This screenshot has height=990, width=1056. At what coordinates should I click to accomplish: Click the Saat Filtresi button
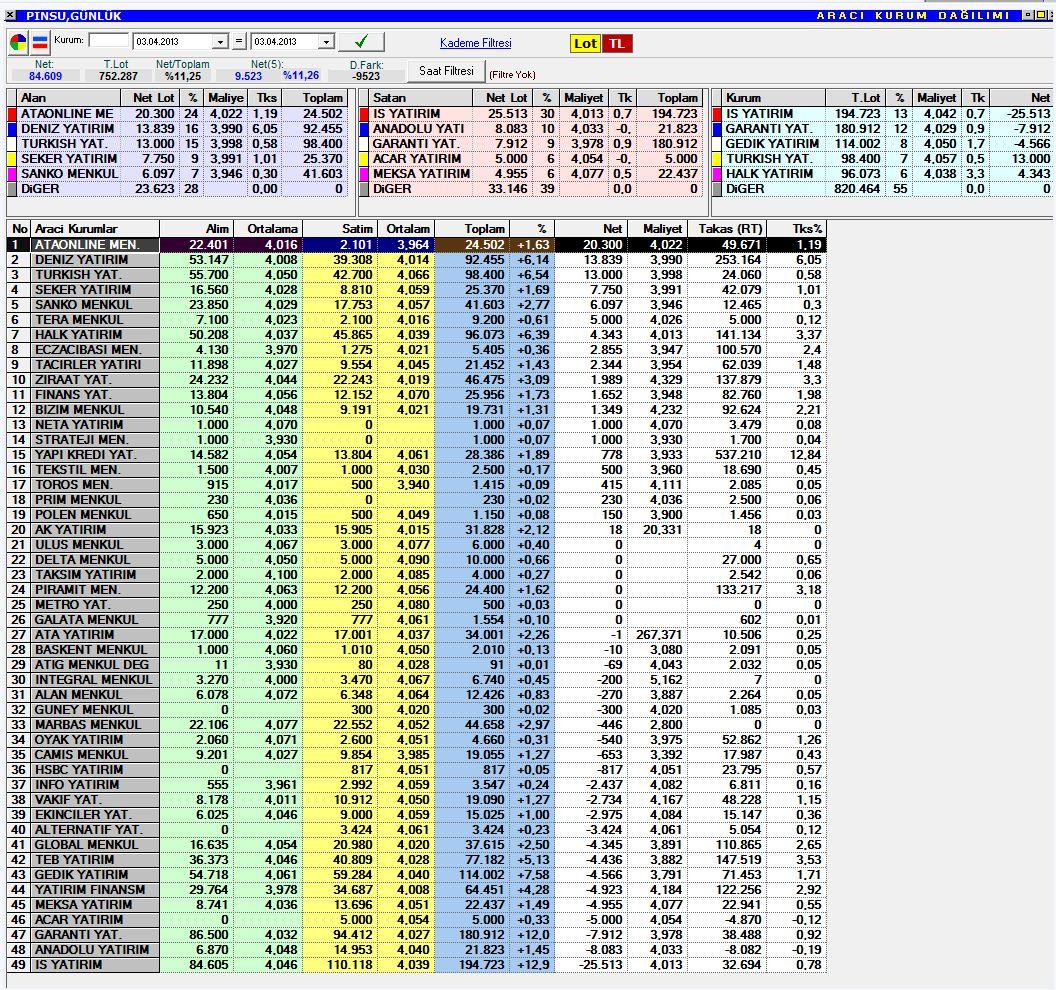tap(446, 71)
